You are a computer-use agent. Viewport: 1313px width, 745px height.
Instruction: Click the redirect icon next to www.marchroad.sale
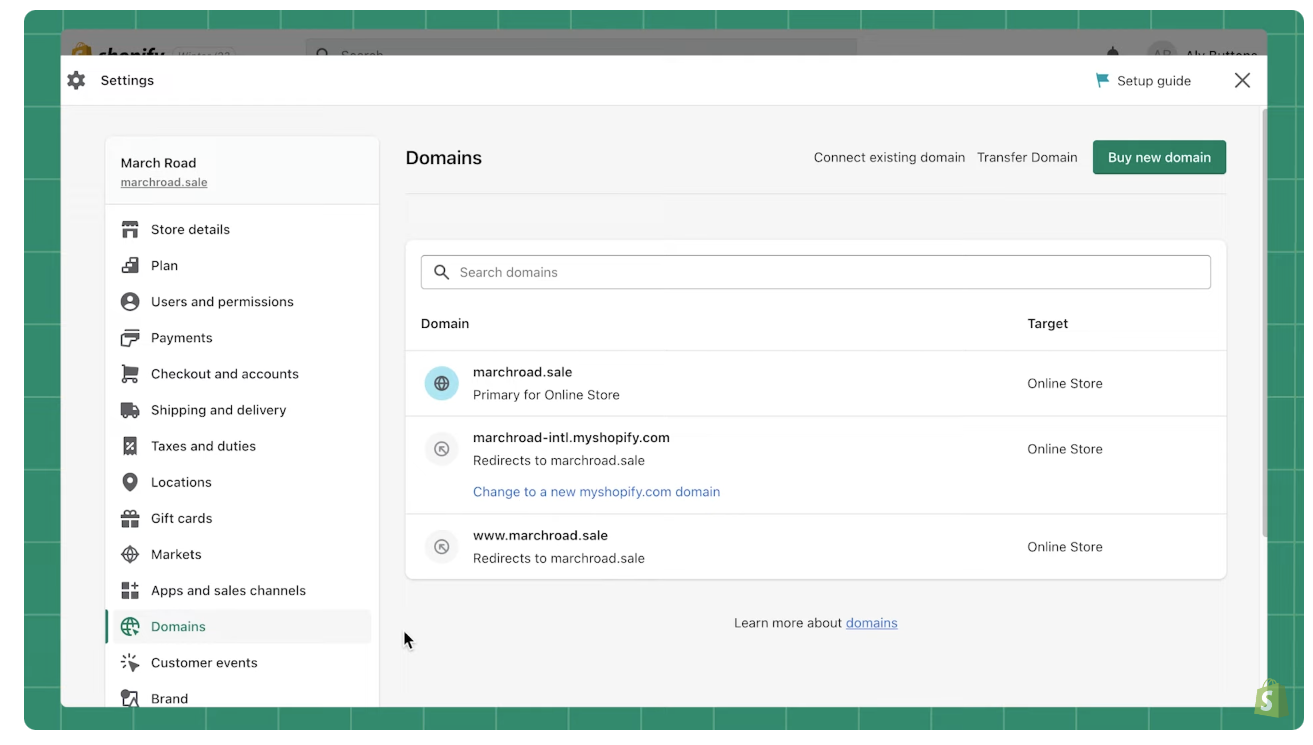[x=441, y=546]
